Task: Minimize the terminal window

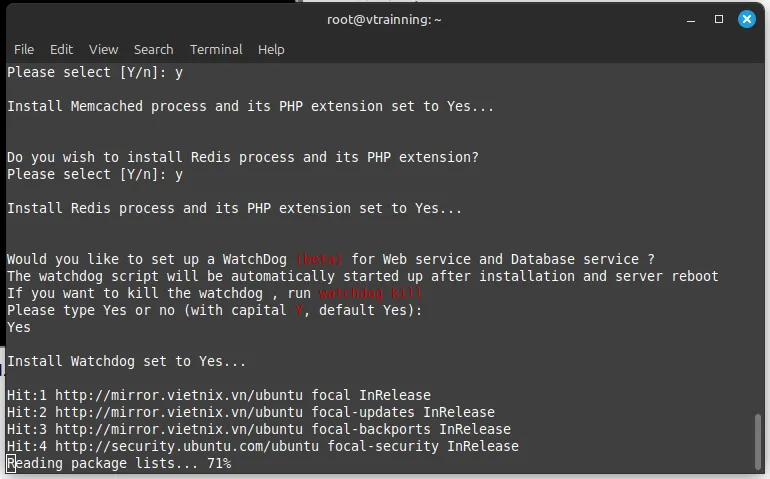Action: (690, 19)
